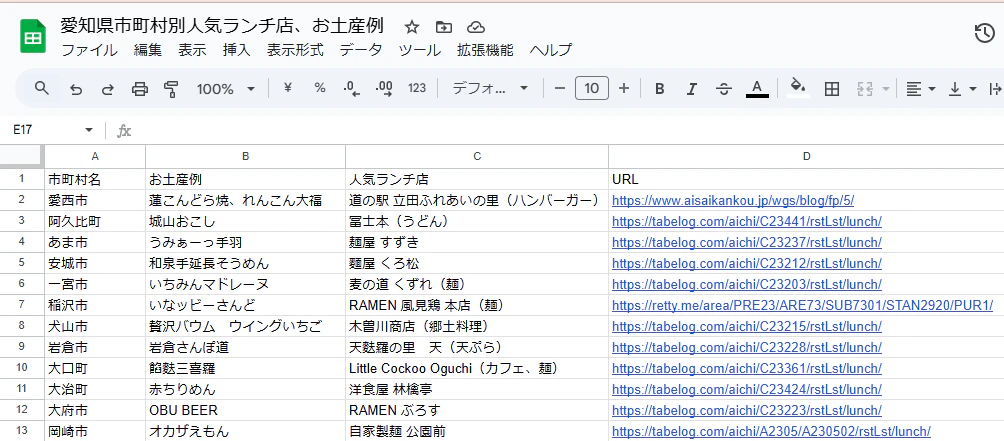Click the select-all corner box

point(22,156)
